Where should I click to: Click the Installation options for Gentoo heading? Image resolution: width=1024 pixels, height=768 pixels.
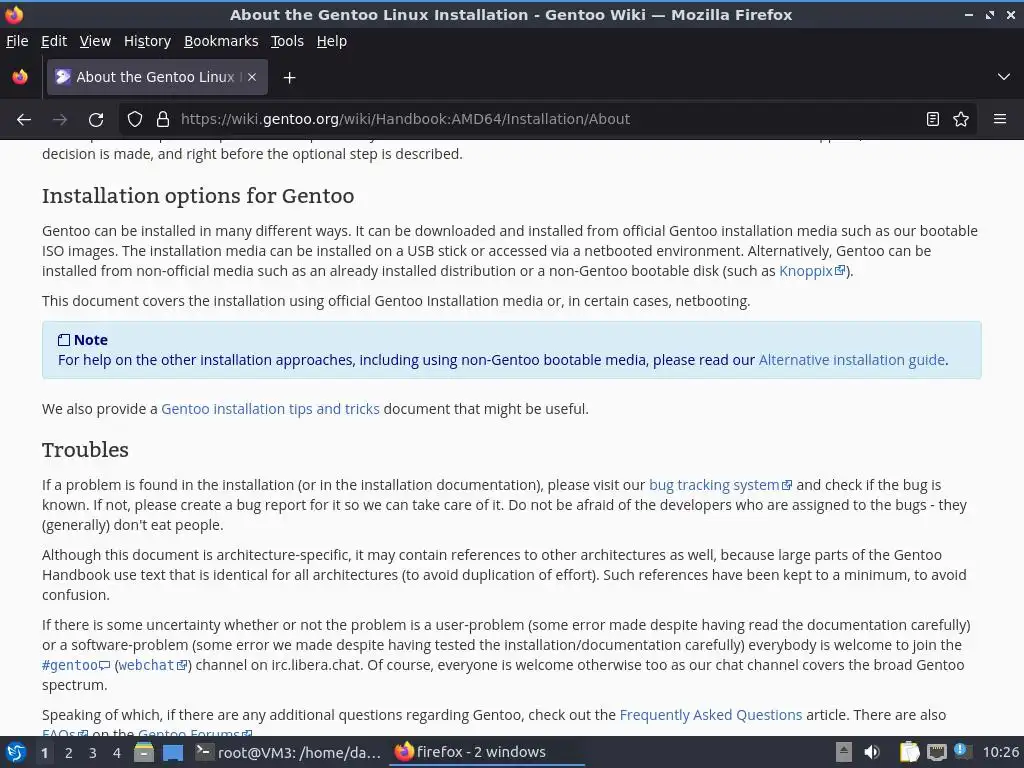click(x=198, y=196)
